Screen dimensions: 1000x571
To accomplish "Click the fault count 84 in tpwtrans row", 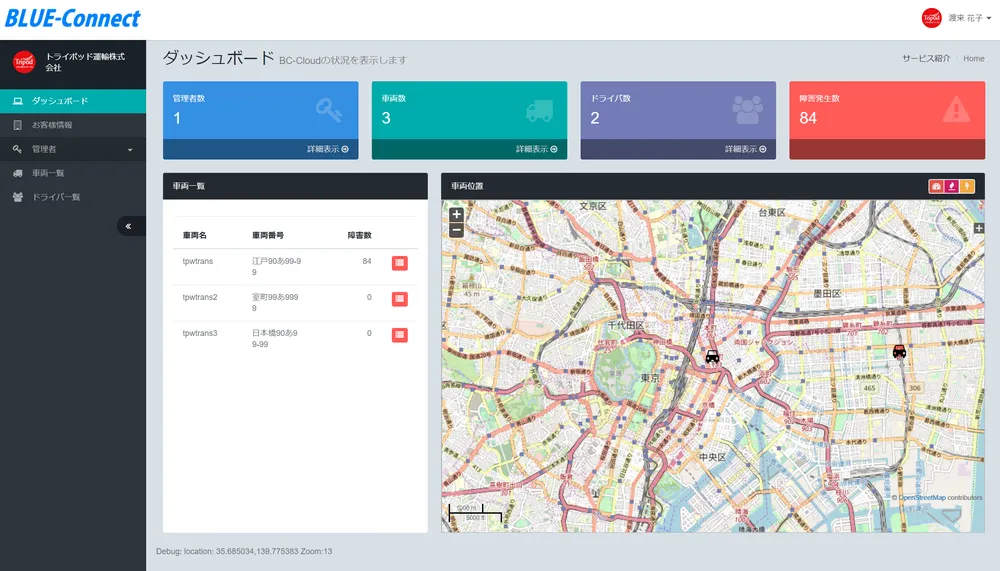I will click(367, 262).
